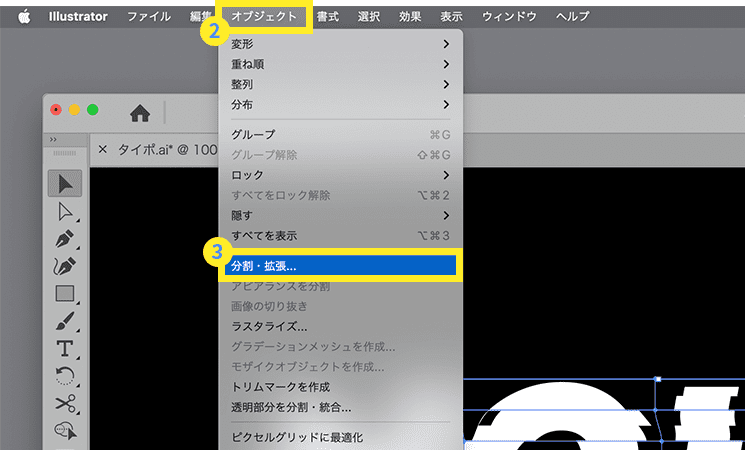Viewport: 745px width, 450px height.
Task: Open the 選択 menu
Action: pyautogui.click(x=369, y=17)
